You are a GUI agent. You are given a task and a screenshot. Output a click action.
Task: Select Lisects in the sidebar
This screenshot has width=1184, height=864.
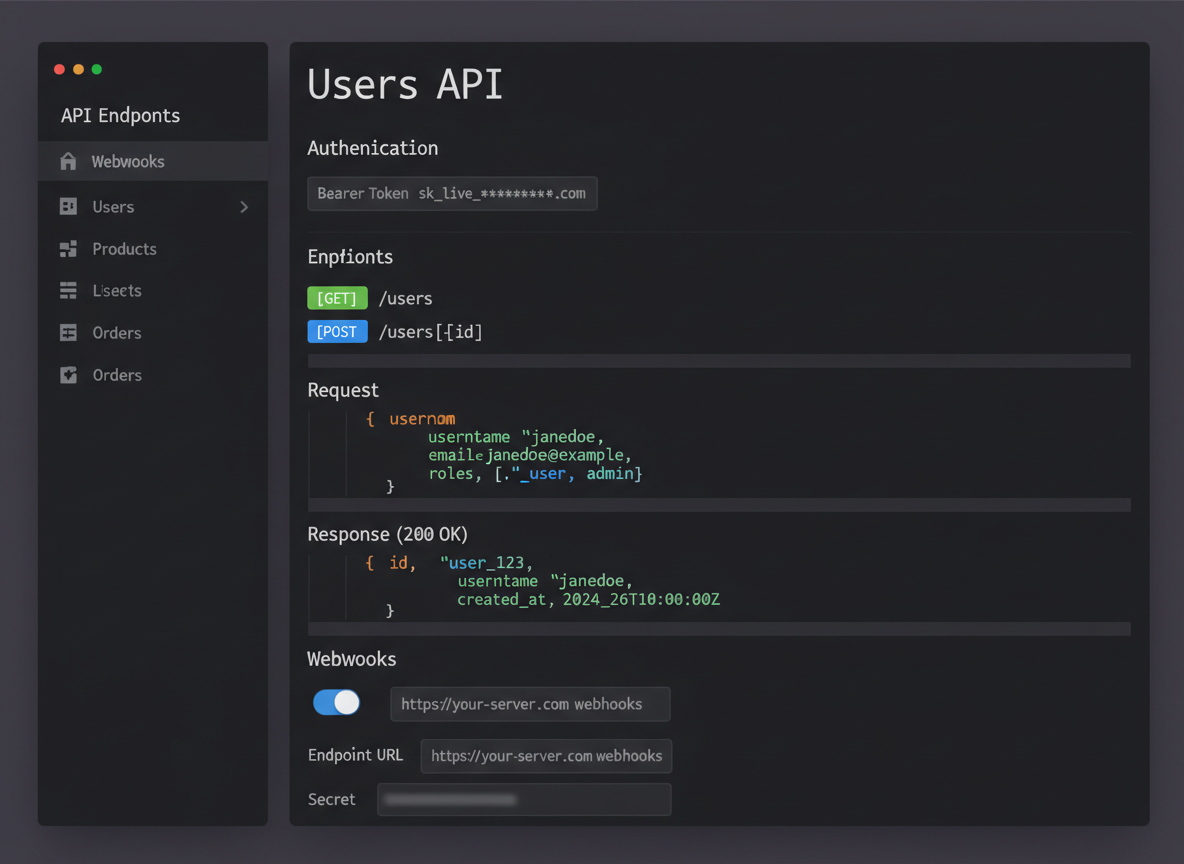tap(153, 291)
